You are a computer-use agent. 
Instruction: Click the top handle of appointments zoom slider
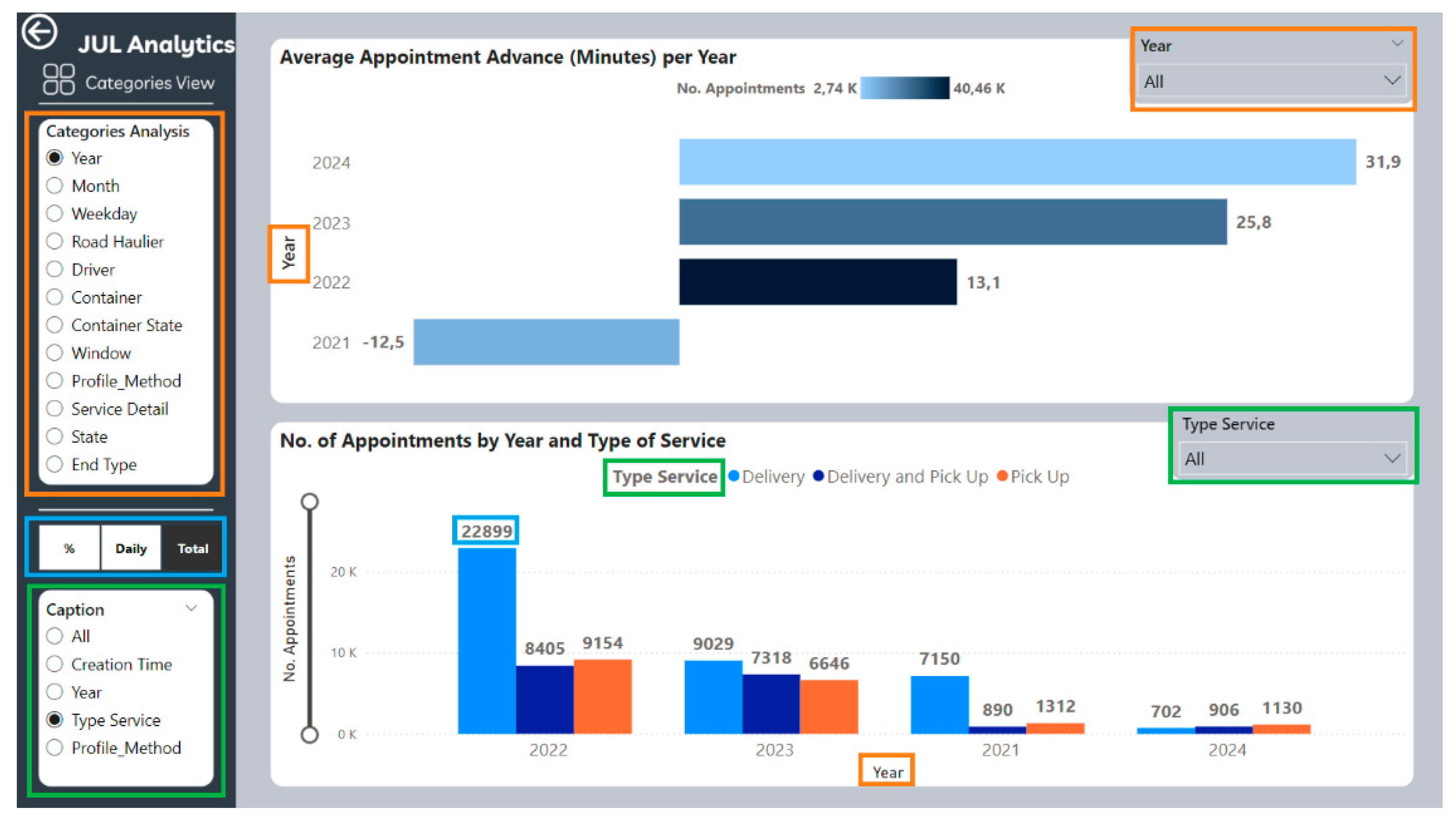[310, 501]
